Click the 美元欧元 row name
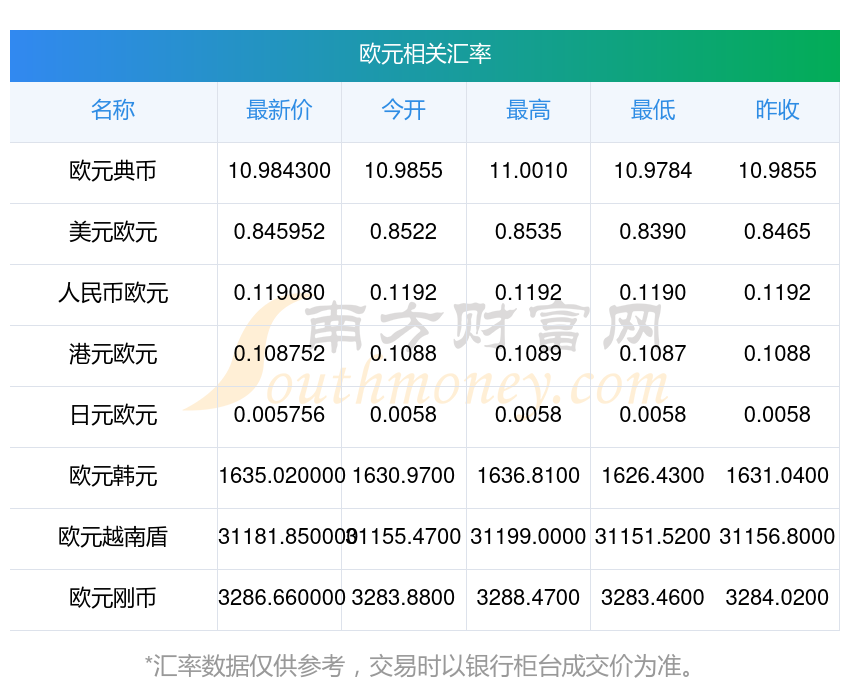The height and width of the screenshot is (698, 850). pyautogui.click(x=113, y=232)
